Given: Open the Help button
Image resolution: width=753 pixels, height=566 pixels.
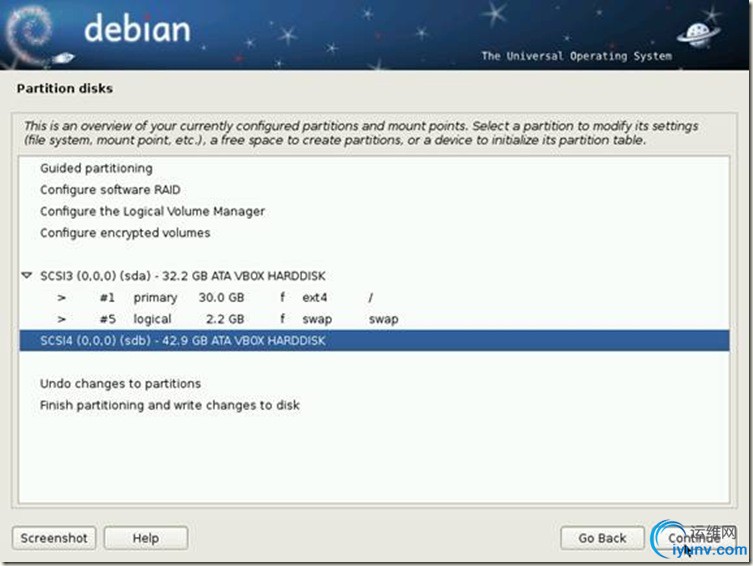Looking at the screenshot, I should (146, 538).
